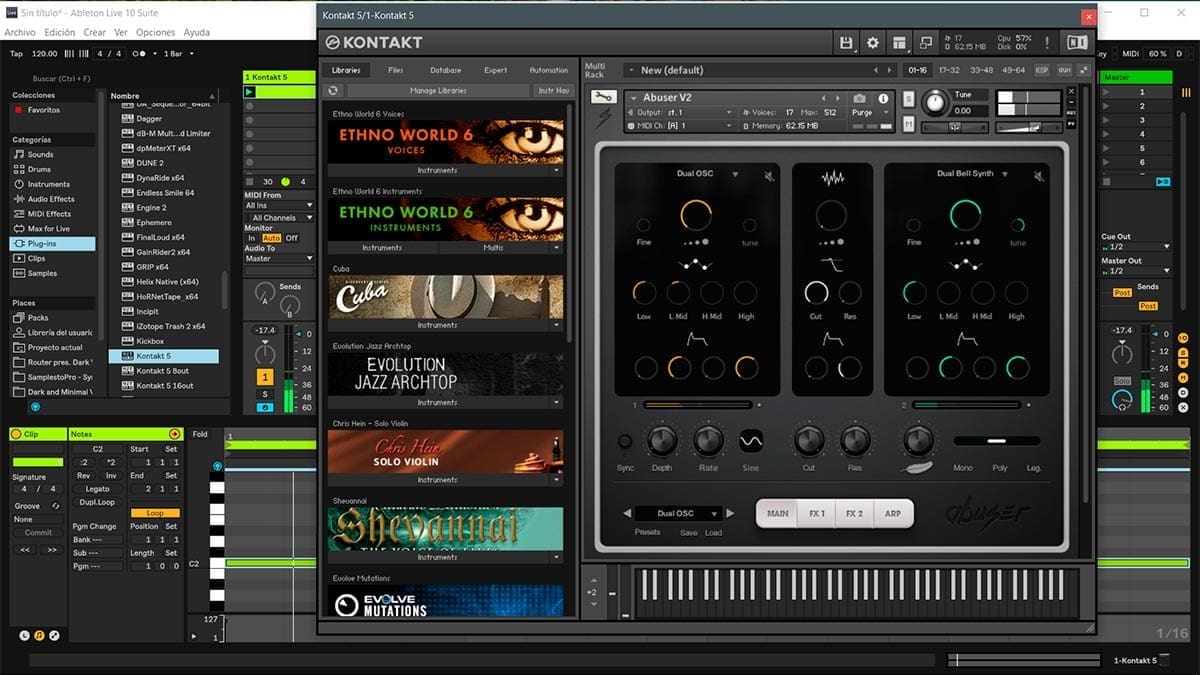Select Kontakt 5 in Ableton plug-in list
This screenshot has width=1200, height=675.
tap(163, 356)
